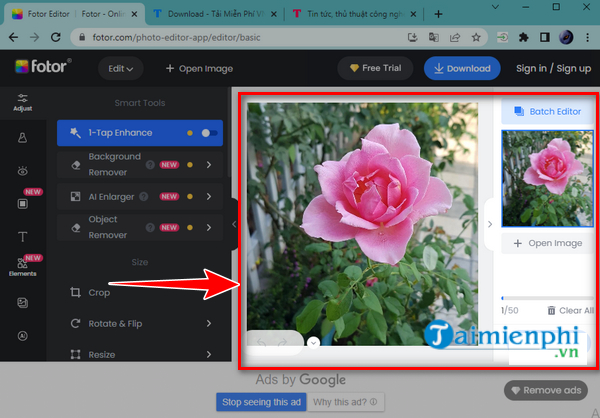Select 1-Tap Enhance smart tool
This screenshot has width=600, height=418.
140,133
